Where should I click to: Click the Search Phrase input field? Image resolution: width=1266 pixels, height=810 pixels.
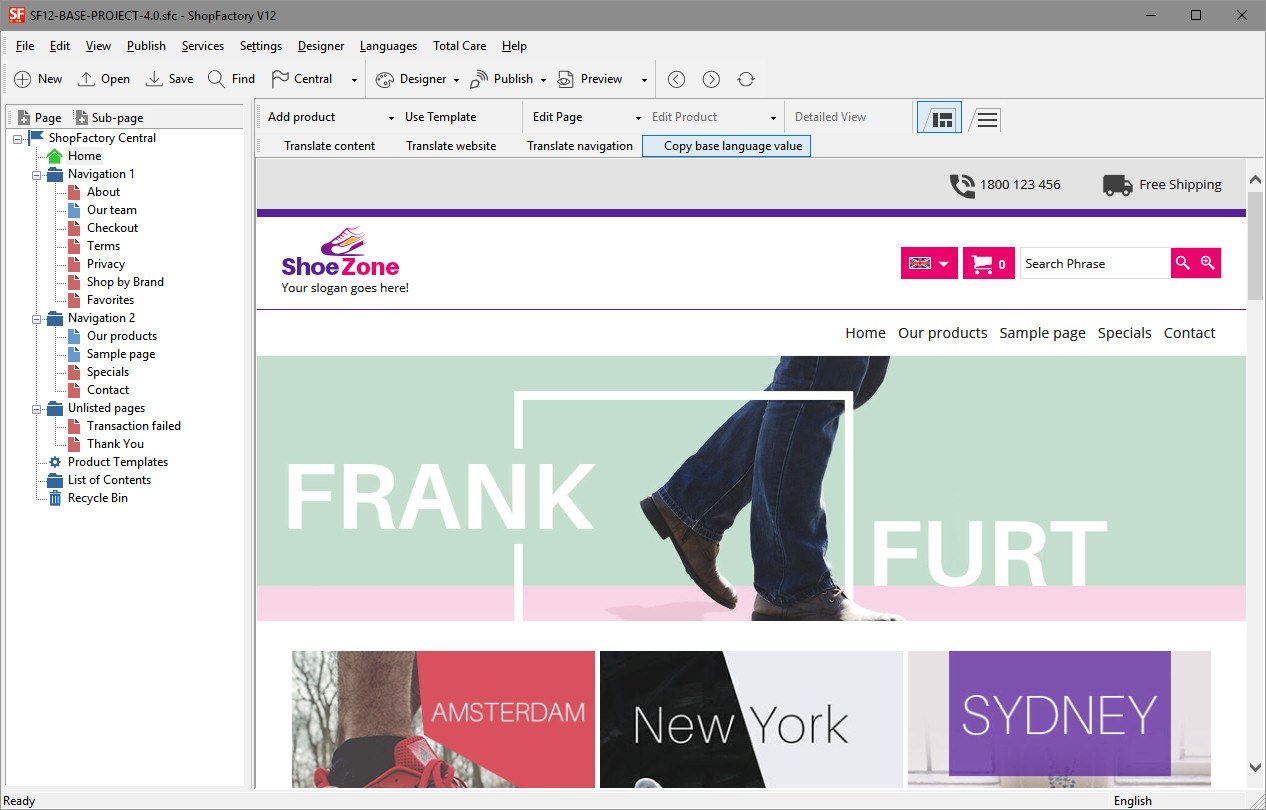(x=1094, y=264)
